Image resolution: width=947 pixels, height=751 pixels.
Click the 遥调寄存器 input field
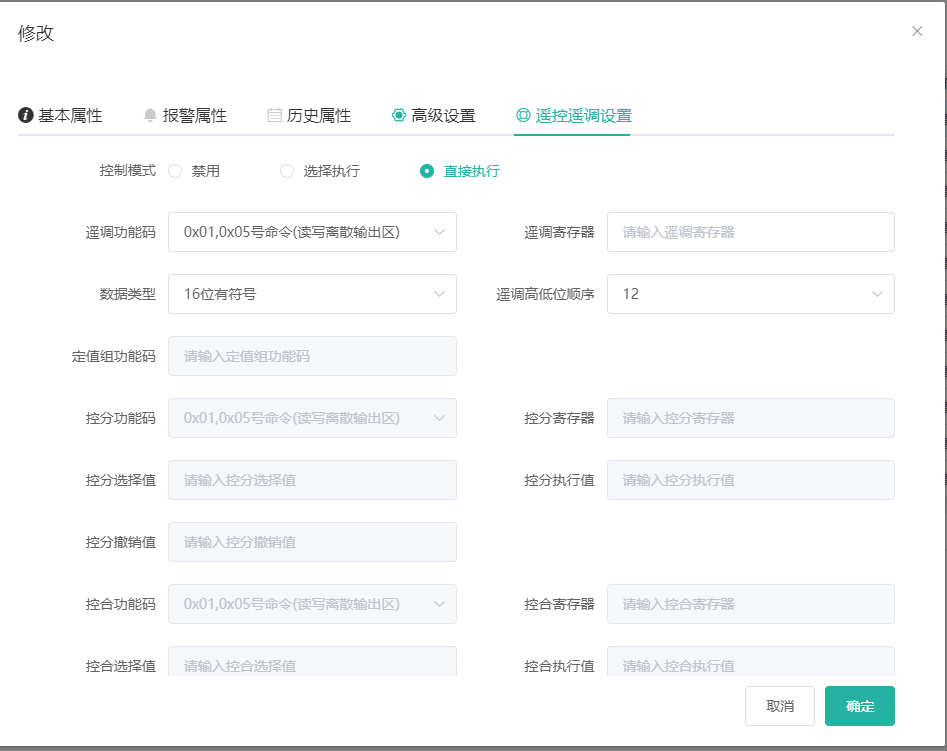(751, 232)
